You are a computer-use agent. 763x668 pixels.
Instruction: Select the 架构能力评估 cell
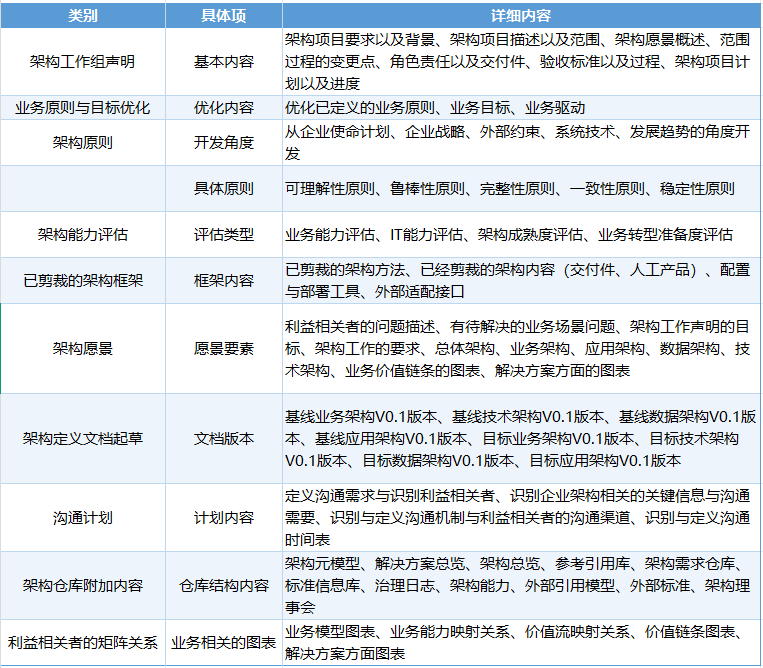tap(83, 235)
